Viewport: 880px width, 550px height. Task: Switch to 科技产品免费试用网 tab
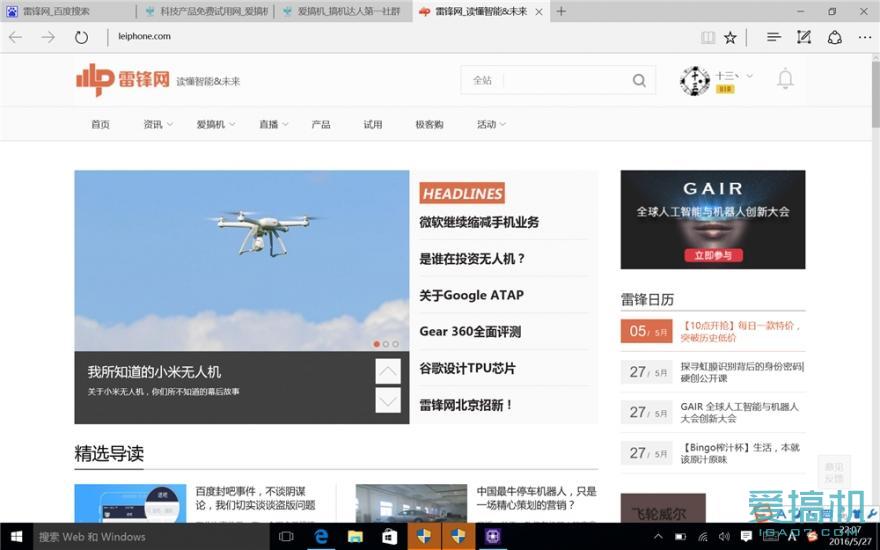pyautogui.click(x=207, y=11)
